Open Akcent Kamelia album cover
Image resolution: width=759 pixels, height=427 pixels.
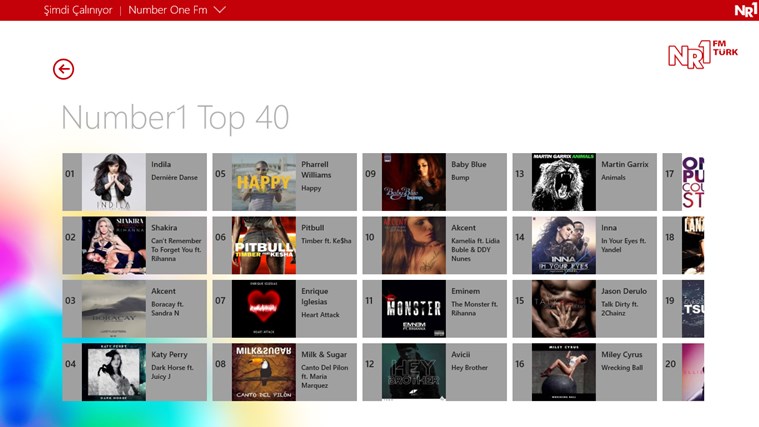pyautogui.click(x=414, y=245)
